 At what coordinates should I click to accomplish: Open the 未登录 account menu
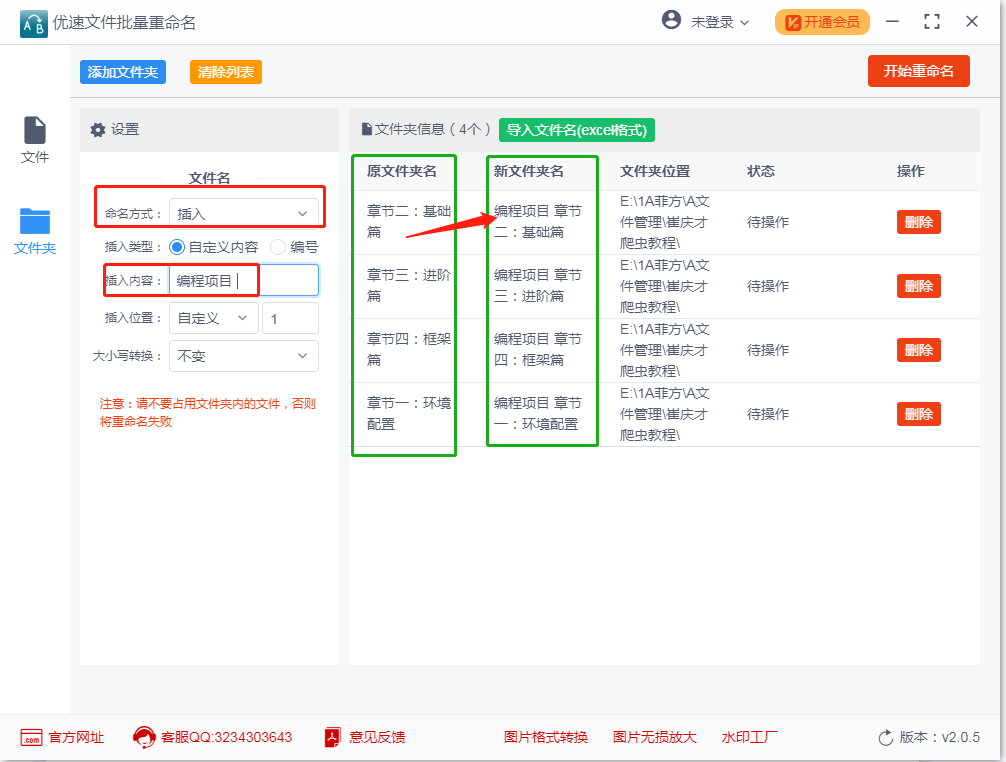(x=720, y=22)
